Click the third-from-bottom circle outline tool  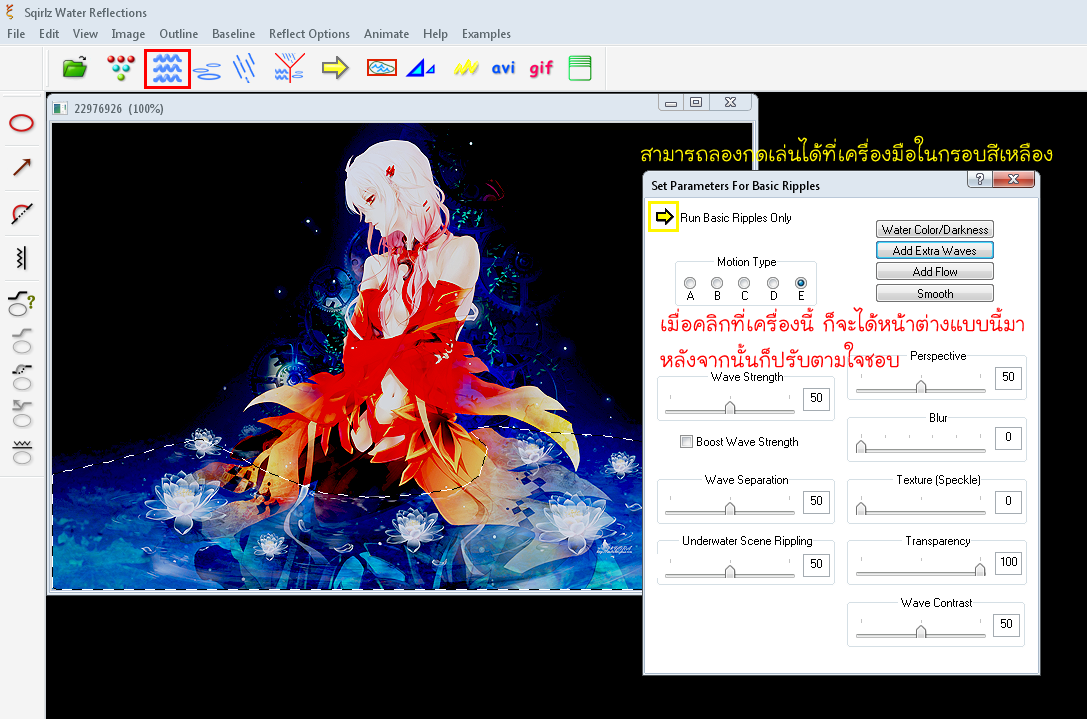21,340
